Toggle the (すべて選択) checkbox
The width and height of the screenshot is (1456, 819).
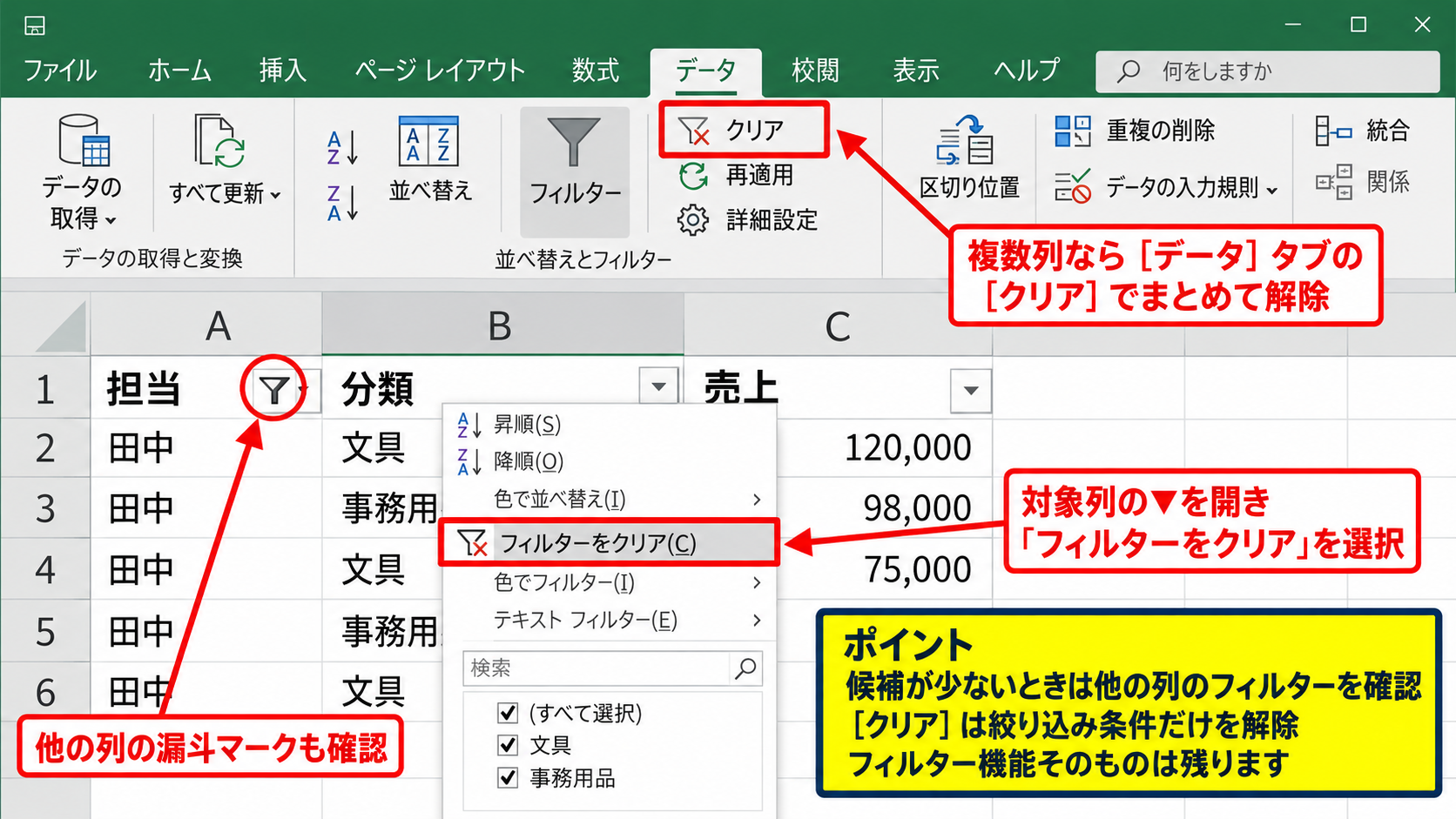pos(508,713)
